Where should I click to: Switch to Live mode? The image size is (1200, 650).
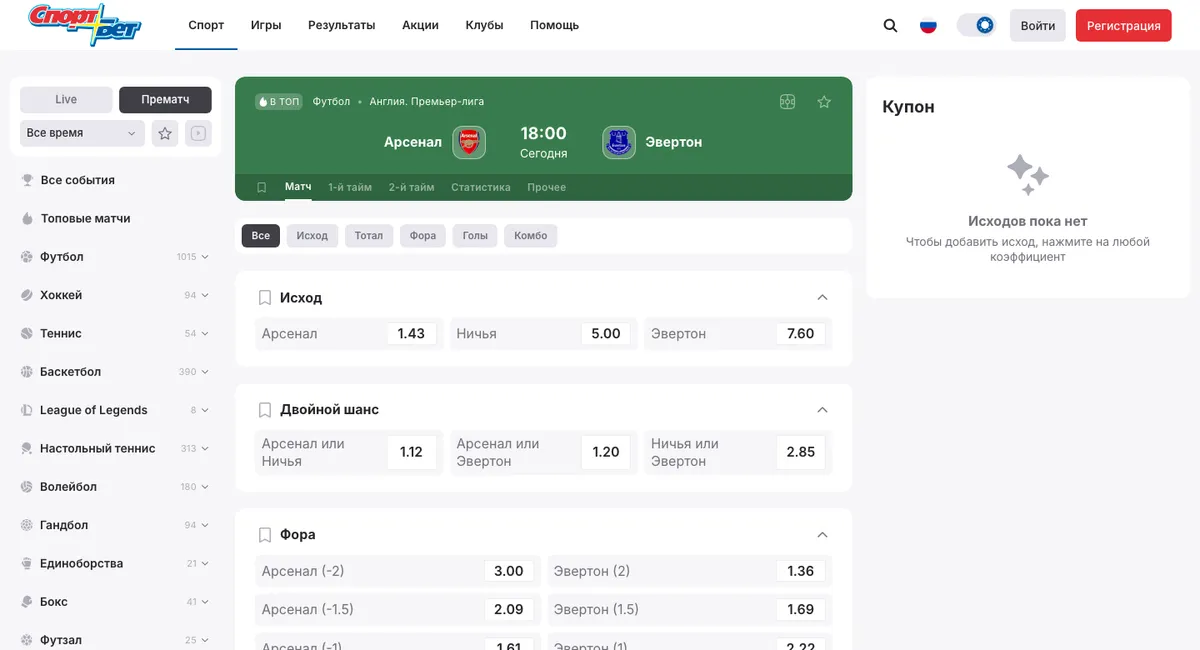(66, 100)
